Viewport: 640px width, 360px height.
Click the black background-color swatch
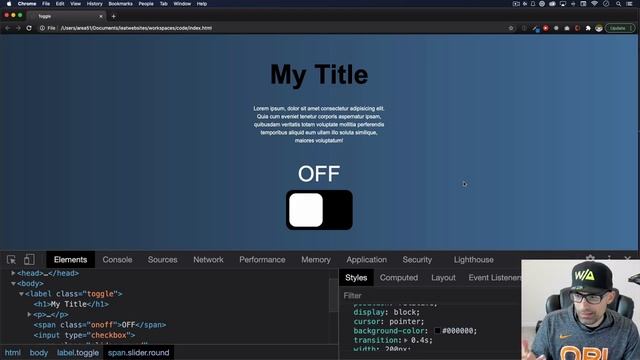point(437,331)
